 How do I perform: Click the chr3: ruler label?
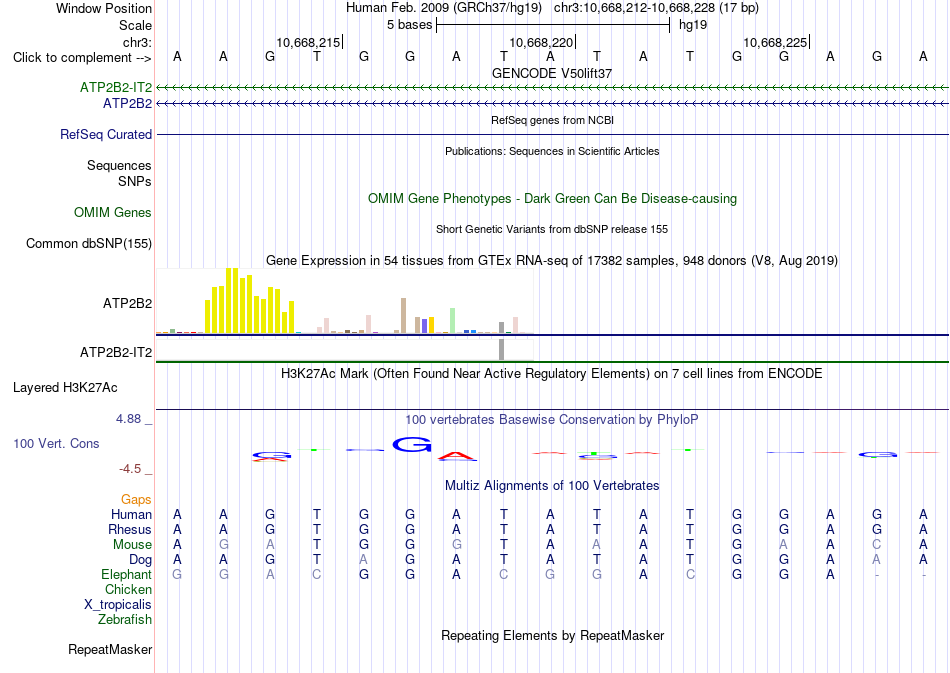pyautogui.click(x=137, y=42)
